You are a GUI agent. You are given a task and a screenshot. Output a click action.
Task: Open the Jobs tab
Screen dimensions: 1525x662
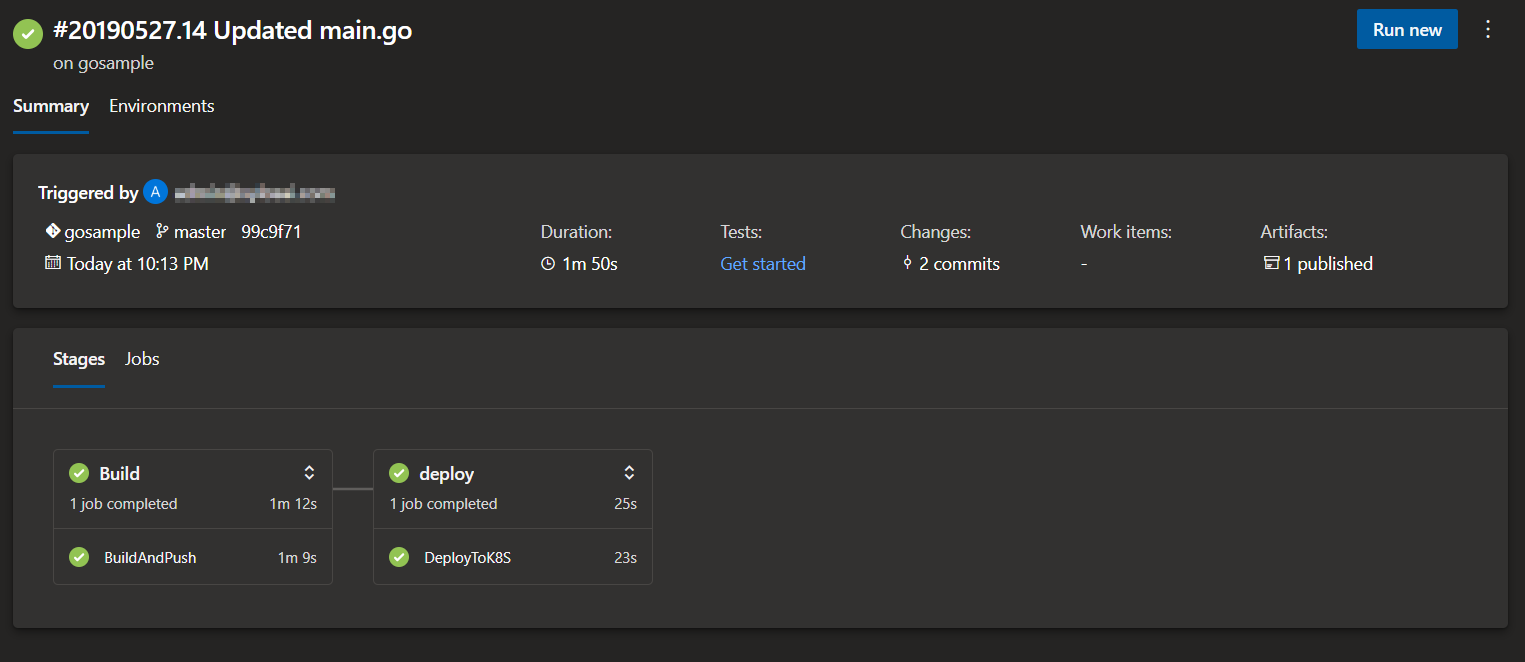(142, 359)
